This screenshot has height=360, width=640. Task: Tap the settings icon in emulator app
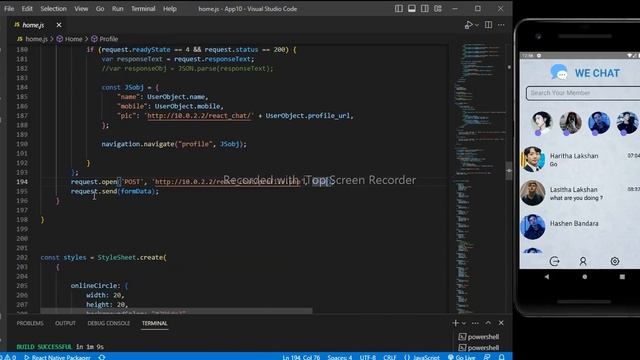pos(615,261)
